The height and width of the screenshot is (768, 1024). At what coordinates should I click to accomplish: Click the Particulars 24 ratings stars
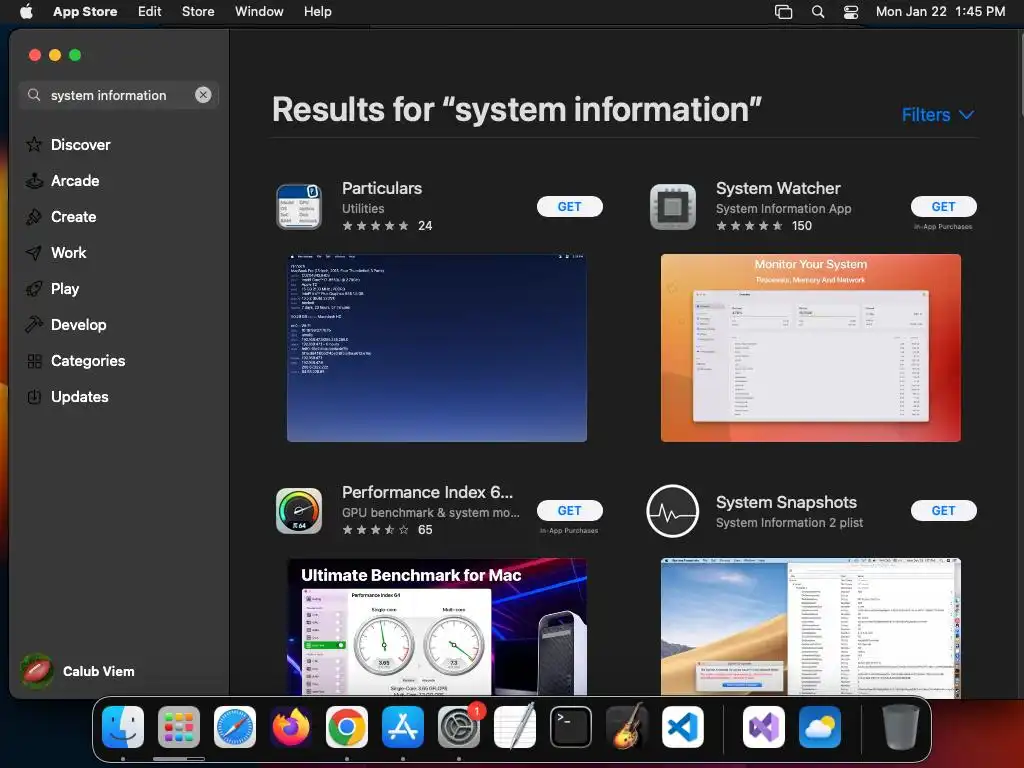376,225
